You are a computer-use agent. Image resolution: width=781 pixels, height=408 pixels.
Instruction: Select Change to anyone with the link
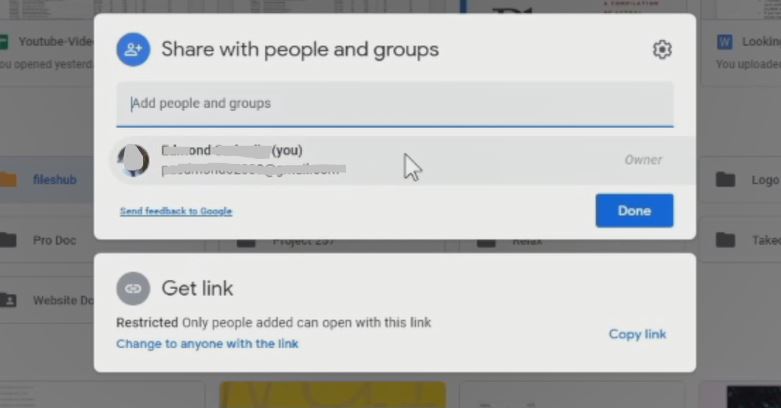point(207,344)
